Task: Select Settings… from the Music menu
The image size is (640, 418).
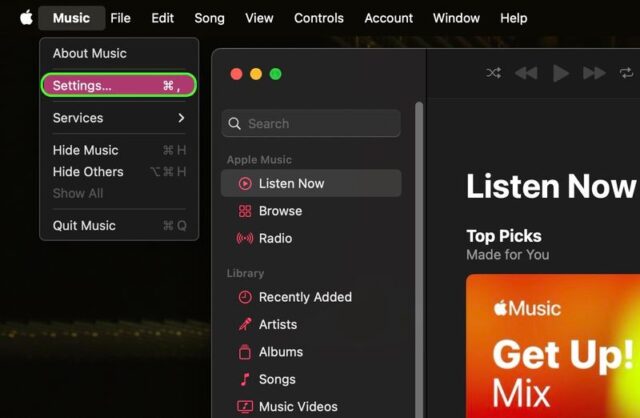Action: coord(119,85)
